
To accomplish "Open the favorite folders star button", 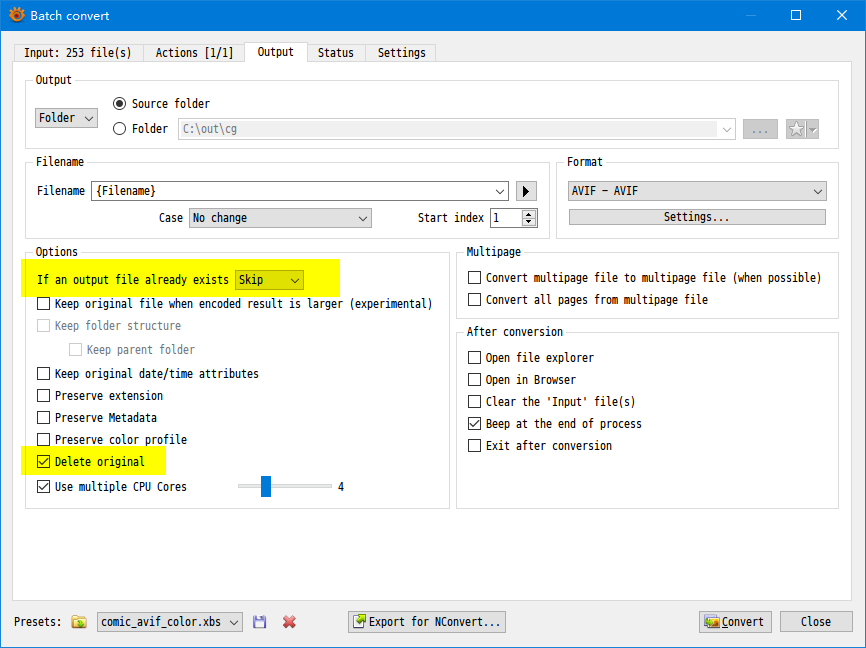I will (801, 129).
